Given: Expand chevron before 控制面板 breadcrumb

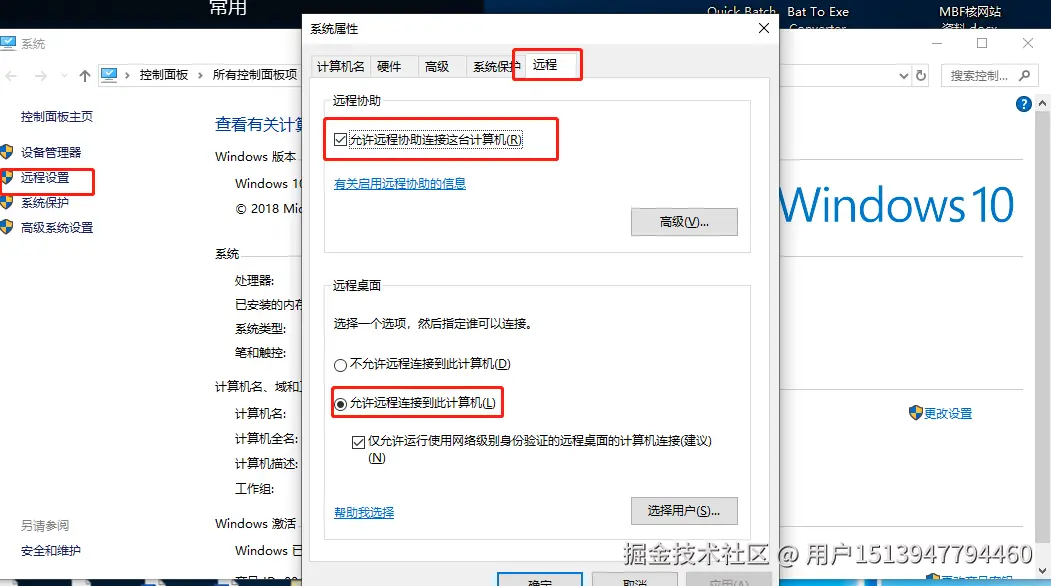Looking at the screenshot, I should coord(127,75).
